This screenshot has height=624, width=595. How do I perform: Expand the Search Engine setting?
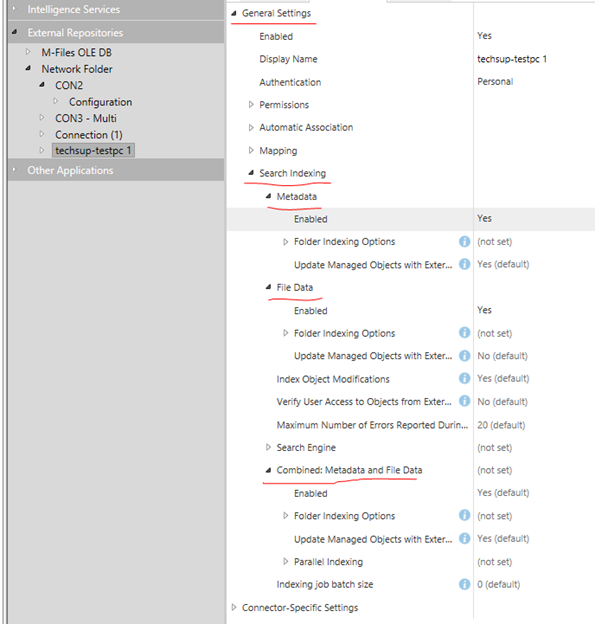click(268, 447)
